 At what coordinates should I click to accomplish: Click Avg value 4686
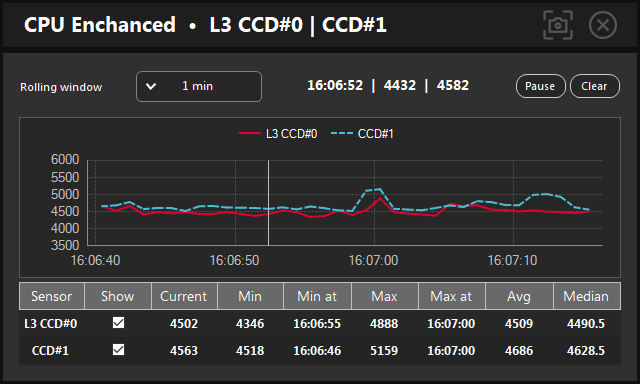pyautogui.click(x=519, y=351)
